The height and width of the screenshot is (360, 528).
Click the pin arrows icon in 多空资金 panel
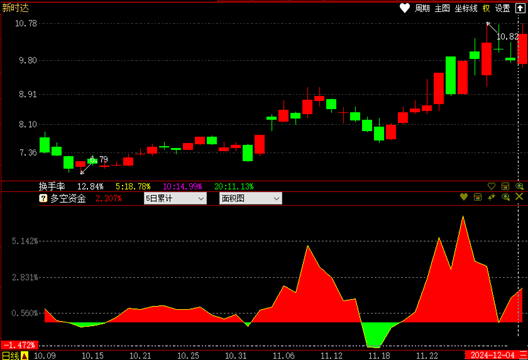(491, 197)
